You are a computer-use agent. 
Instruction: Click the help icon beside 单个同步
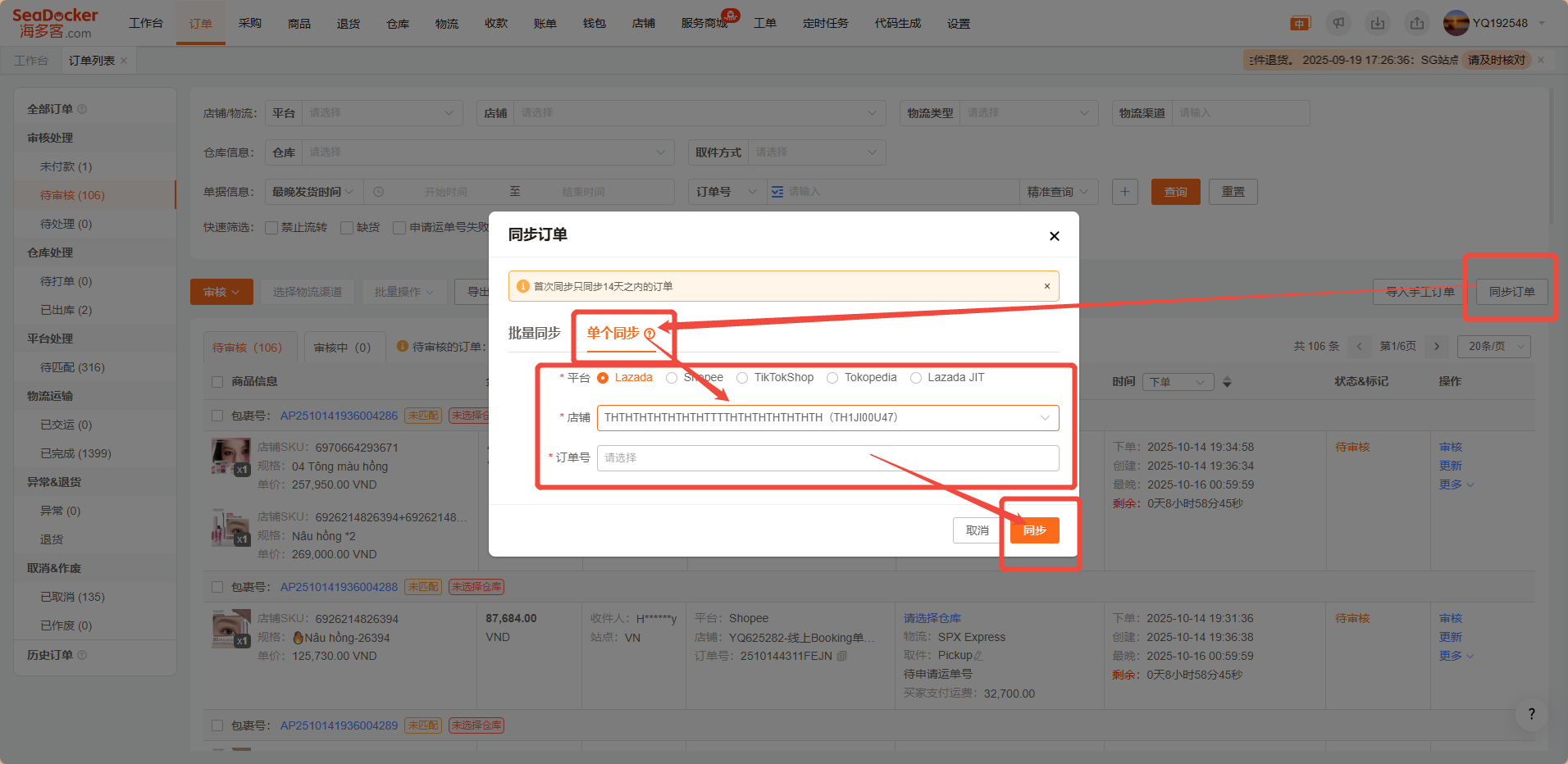point(650,334)
